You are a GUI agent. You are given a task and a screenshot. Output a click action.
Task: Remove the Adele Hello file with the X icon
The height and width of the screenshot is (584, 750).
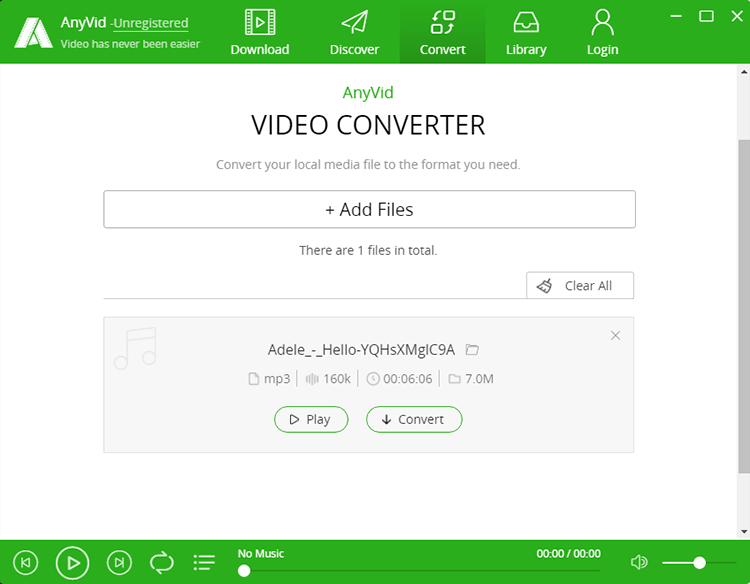coord(615,335)
